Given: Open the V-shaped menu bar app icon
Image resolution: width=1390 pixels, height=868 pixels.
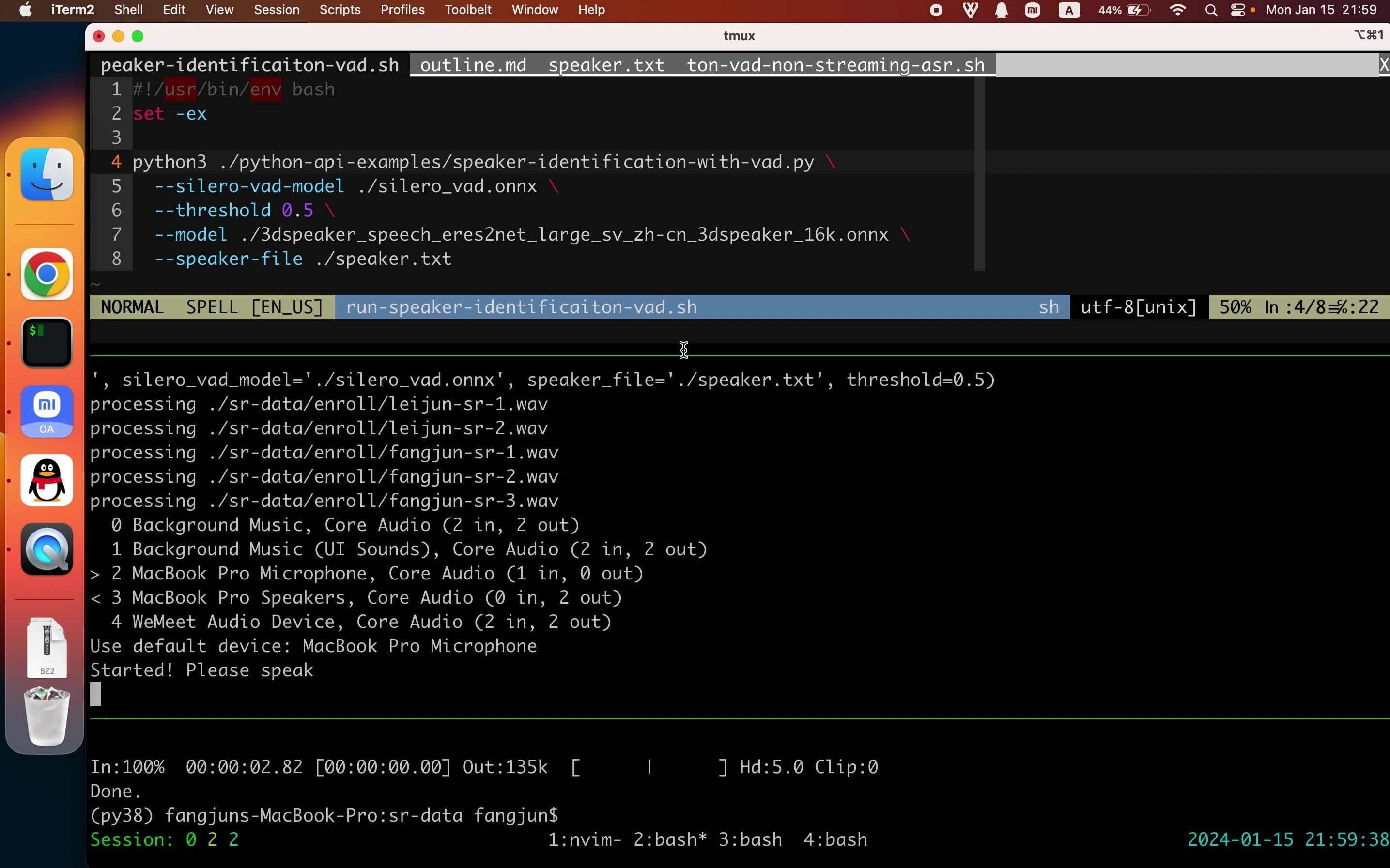Looking at the screenshot, I should click(x=970, y=10).
